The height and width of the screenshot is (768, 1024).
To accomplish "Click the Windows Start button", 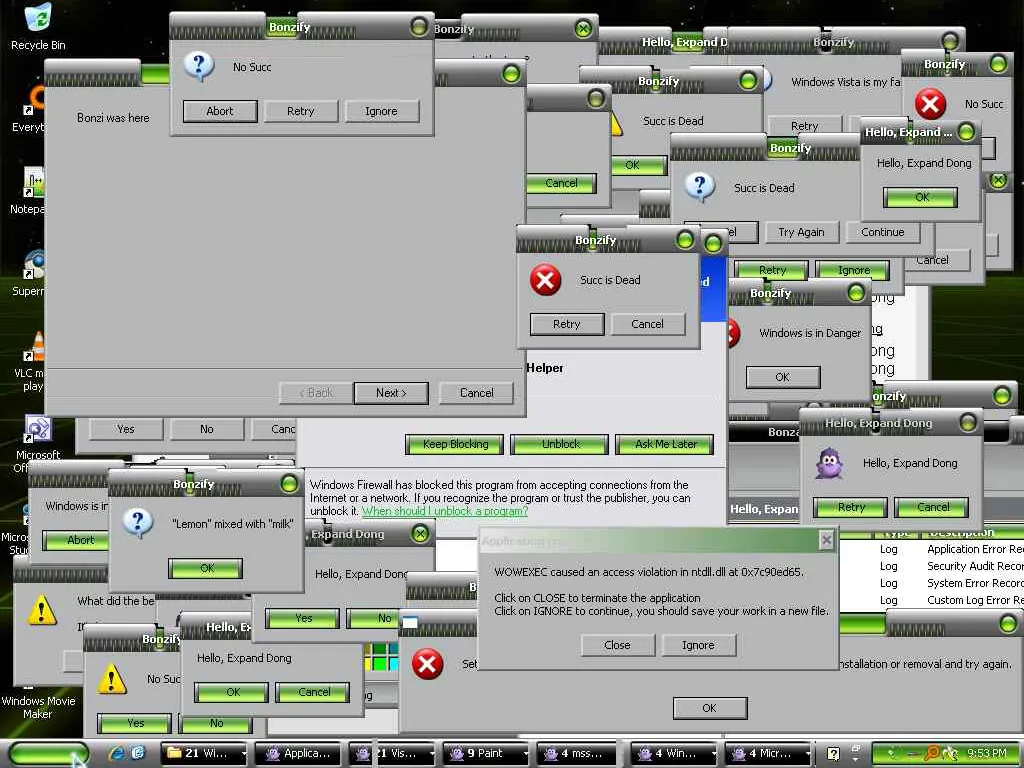I will (49, 754).
